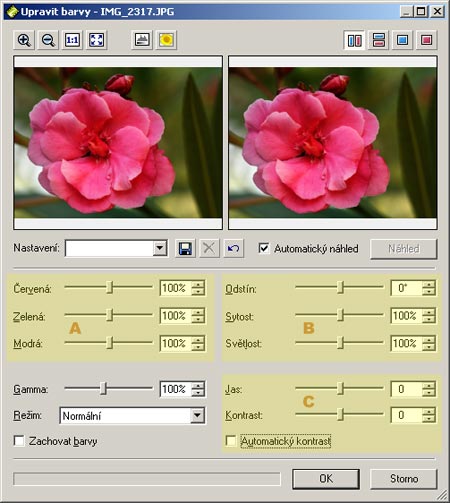
Task: Open the Nastavení preset dropdown
Action: [x=160, y=248]
